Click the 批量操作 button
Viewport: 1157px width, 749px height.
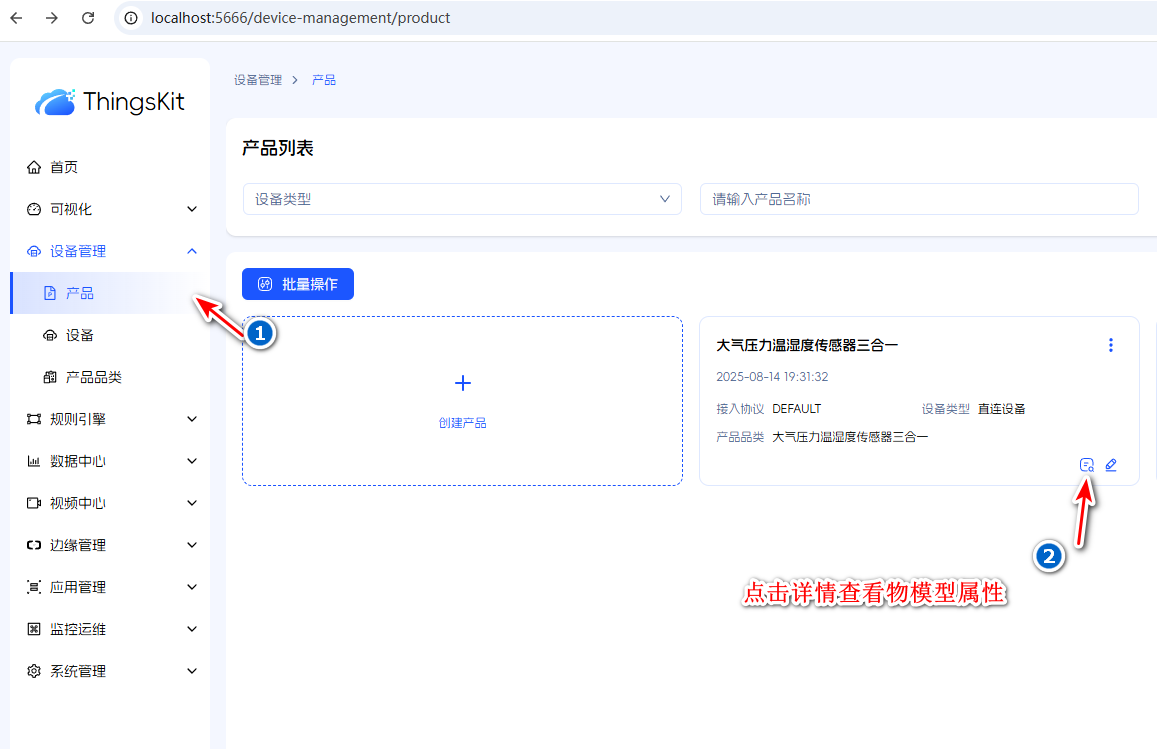298,284
